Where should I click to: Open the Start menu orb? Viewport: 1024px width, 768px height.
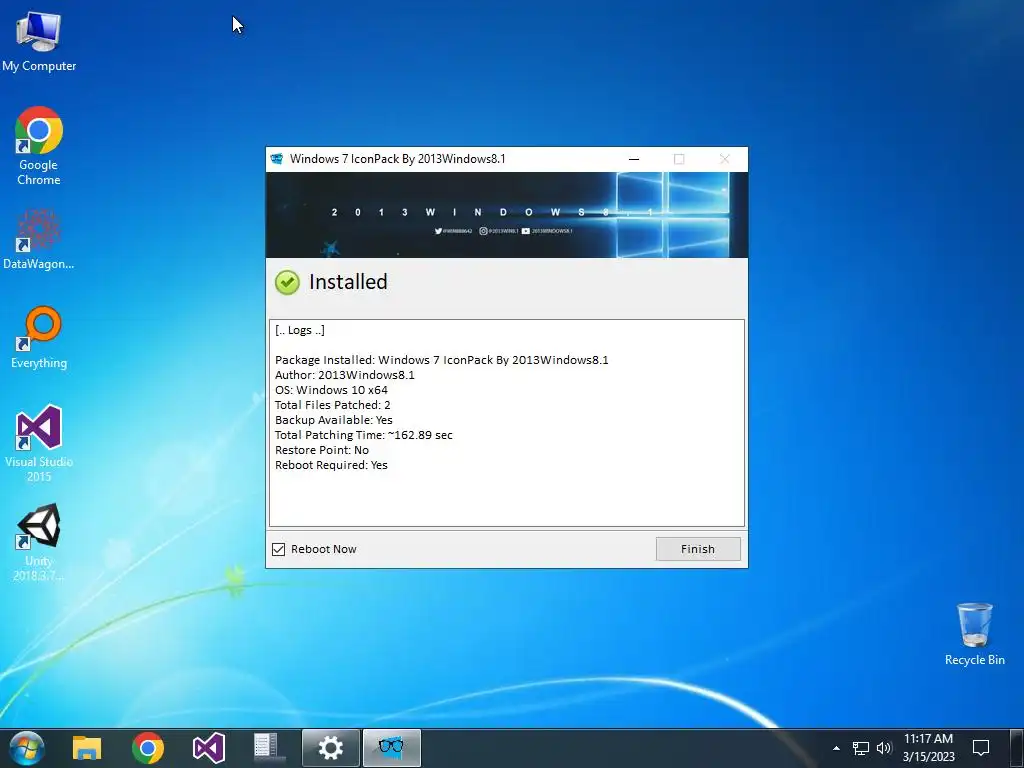click(x=27, y=748)
